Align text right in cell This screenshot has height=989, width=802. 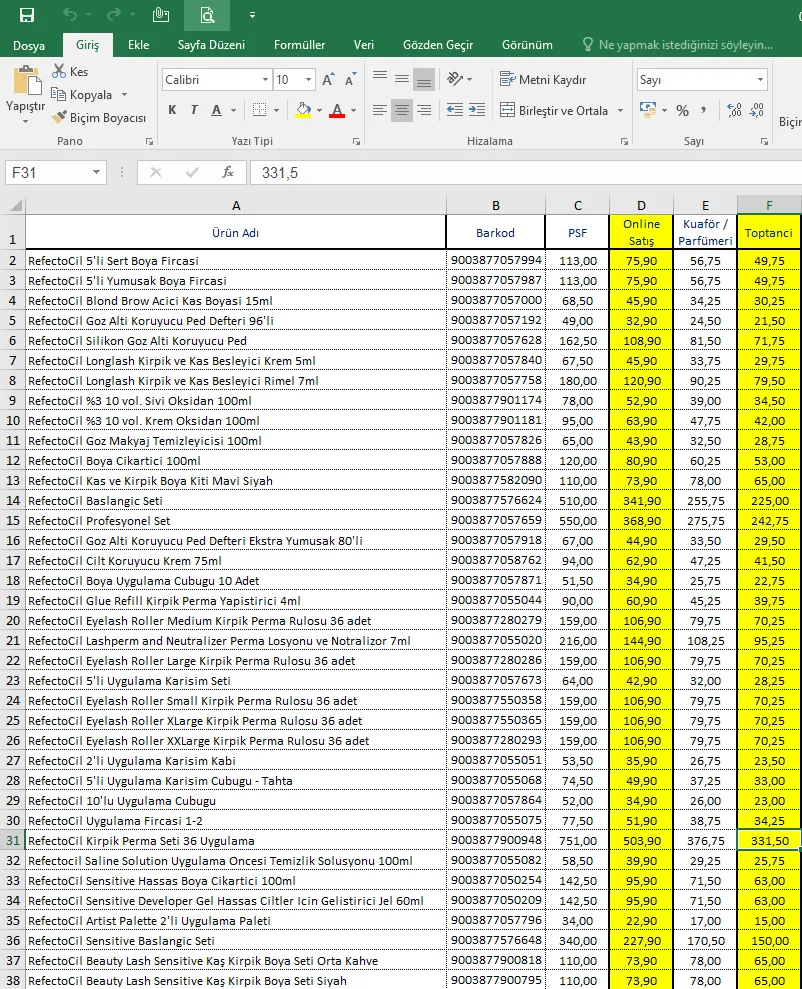(x=424, y=110)
